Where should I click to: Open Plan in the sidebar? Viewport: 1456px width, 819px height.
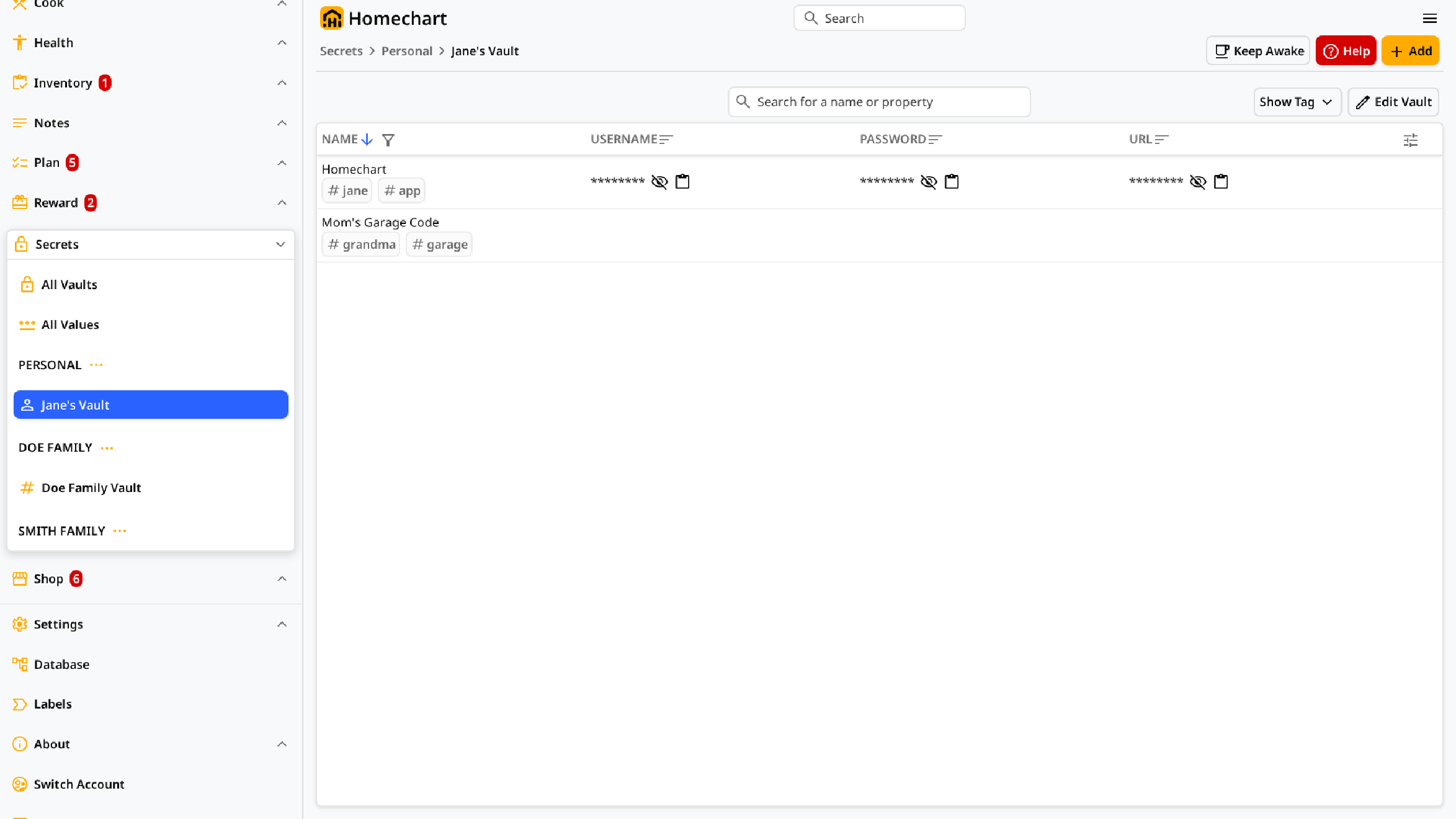pos(47,163)
